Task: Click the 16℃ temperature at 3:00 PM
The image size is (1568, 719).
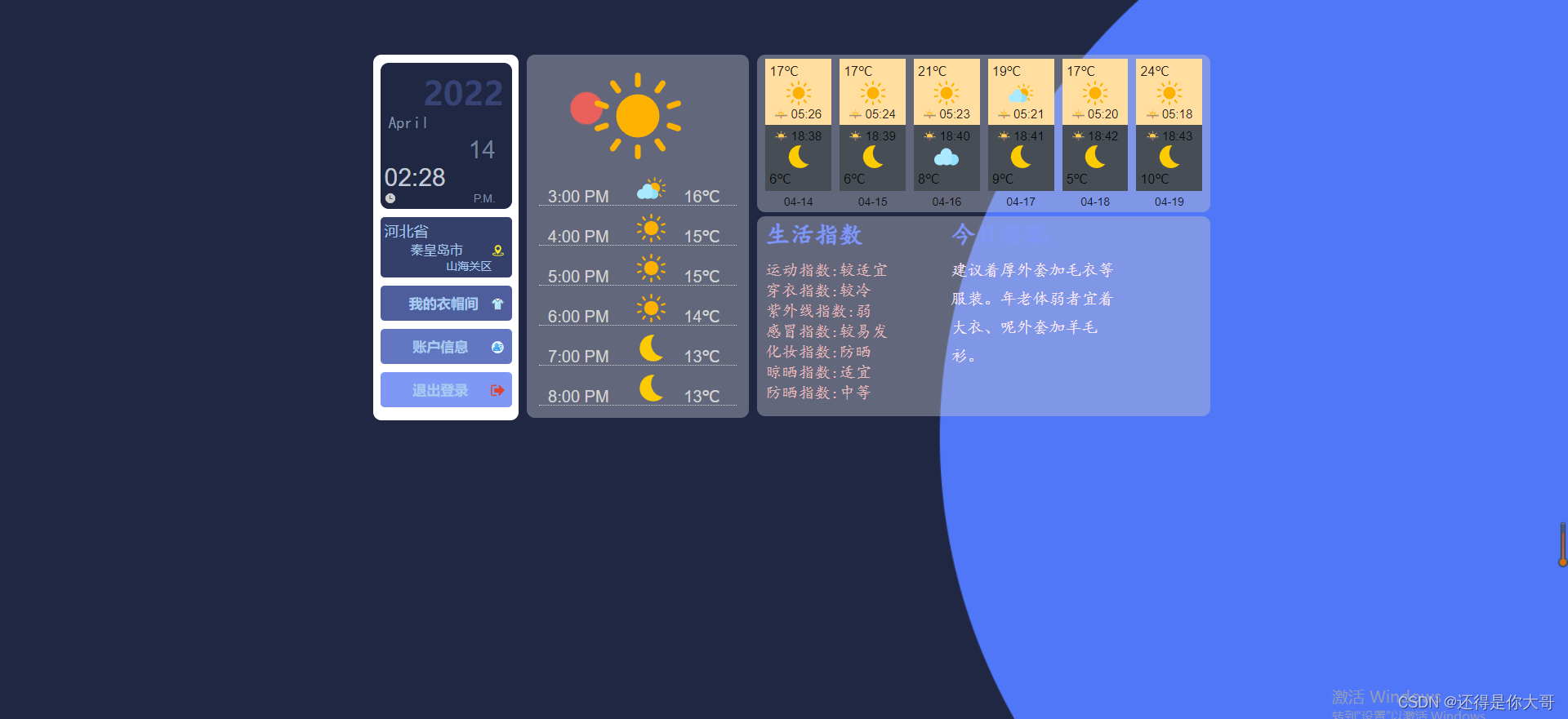Action: click(x=702, y=197)
